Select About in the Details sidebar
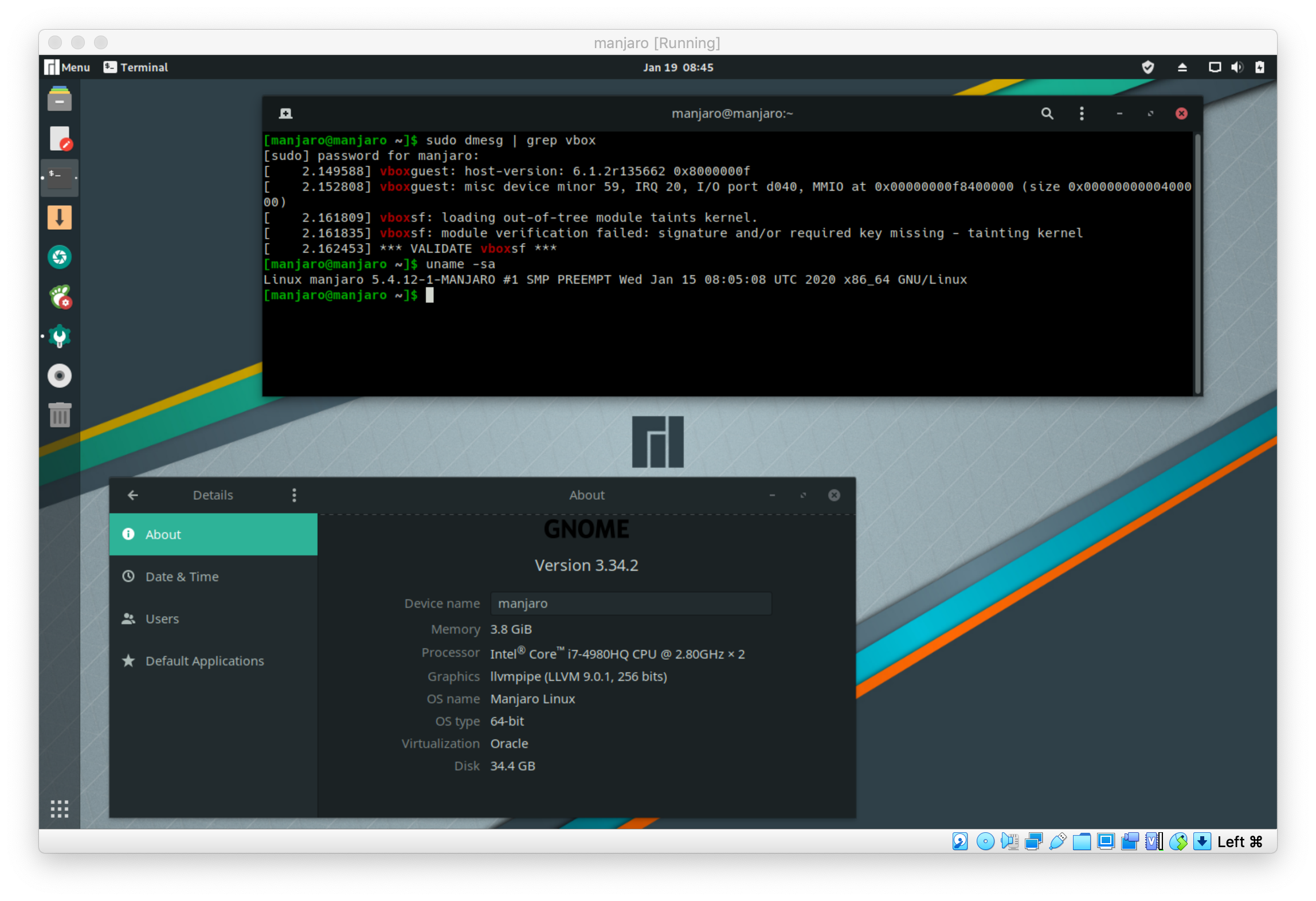Screen dimensions: 1316x901 (213, 534)
